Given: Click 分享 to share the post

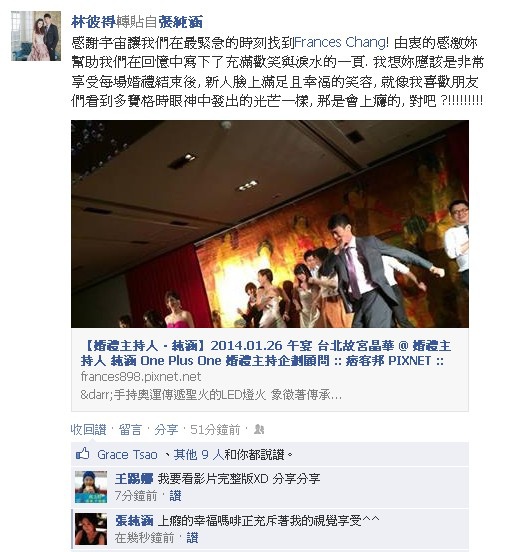Looking at the screenshot, I should 166,429.
